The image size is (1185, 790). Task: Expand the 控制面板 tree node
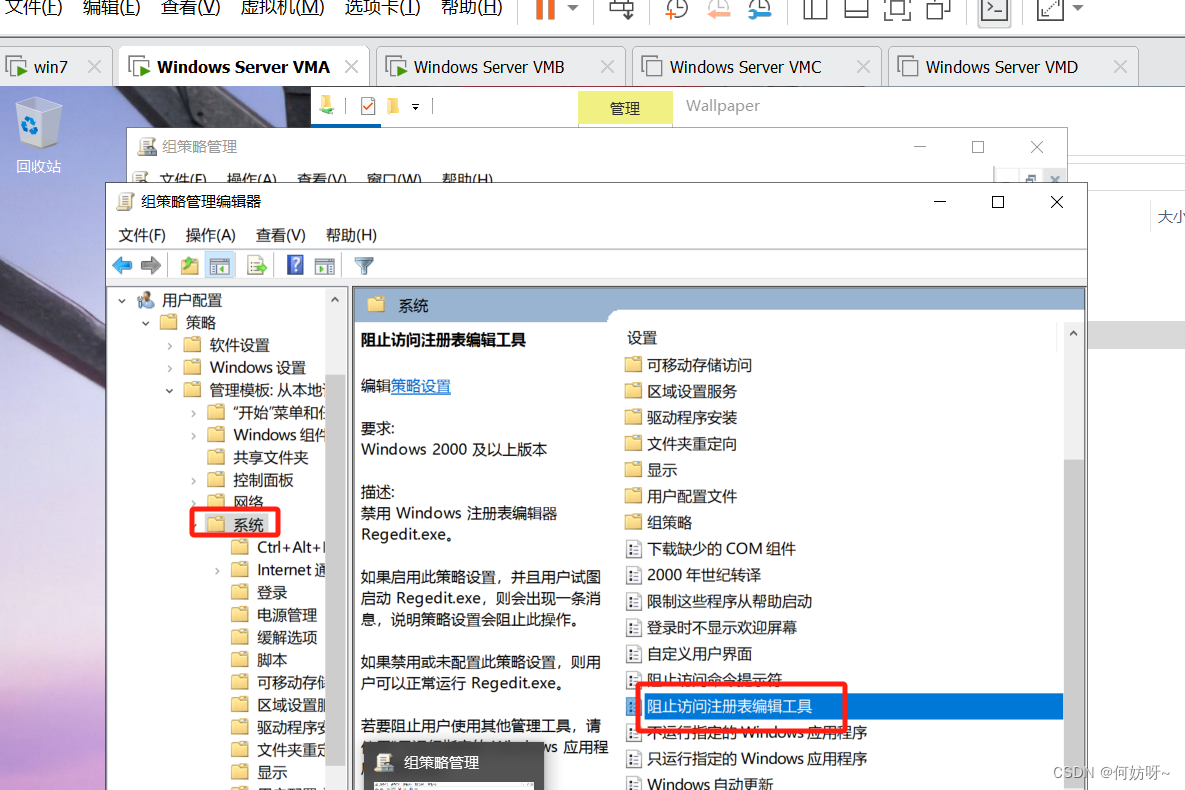193,481
